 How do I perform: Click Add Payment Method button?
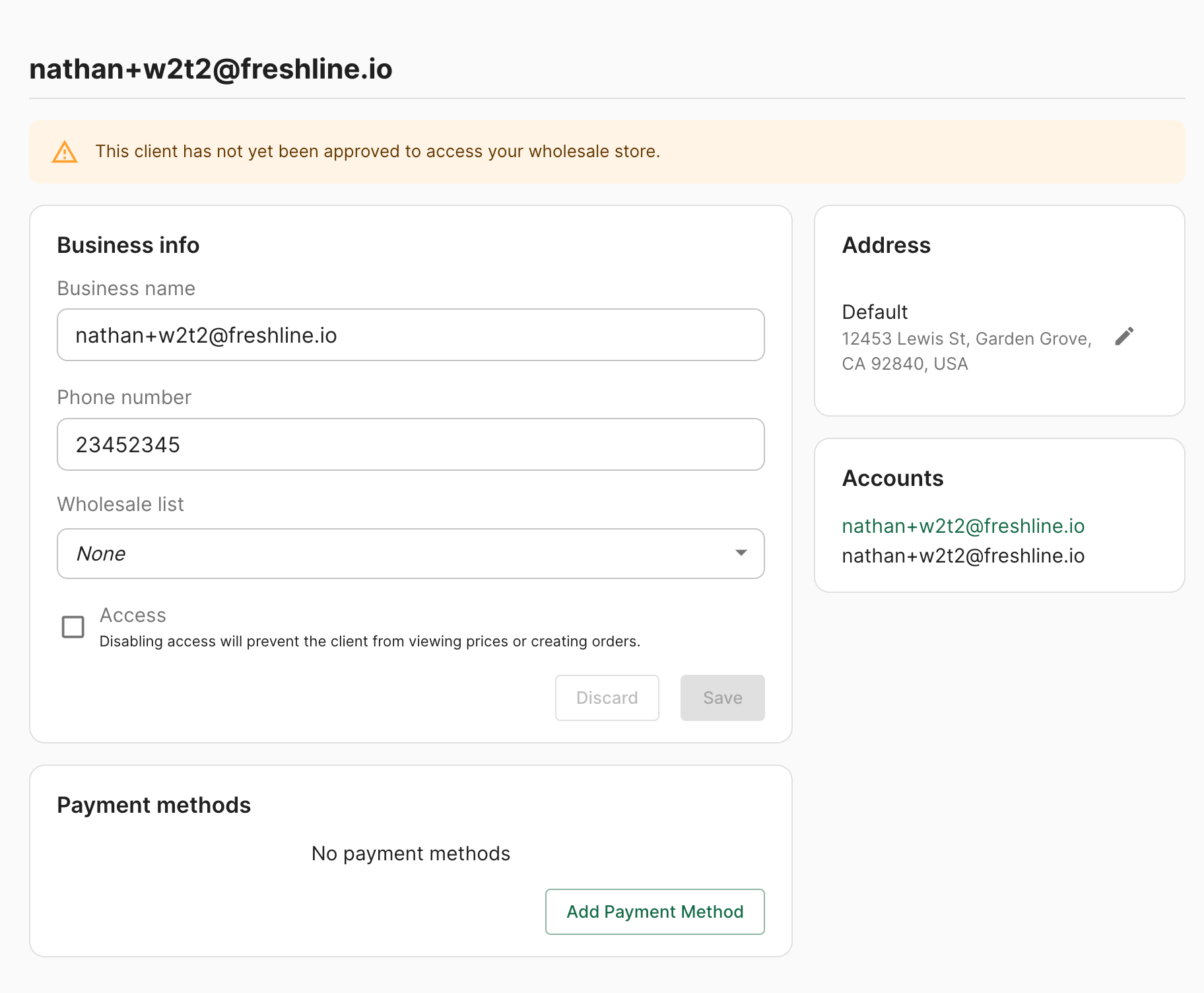[x=655, y=912]
